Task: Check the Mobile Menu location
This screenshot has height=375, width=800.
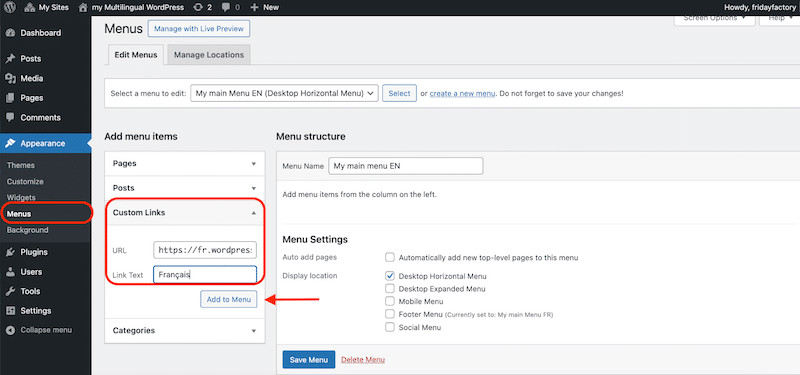Action: 390,301
